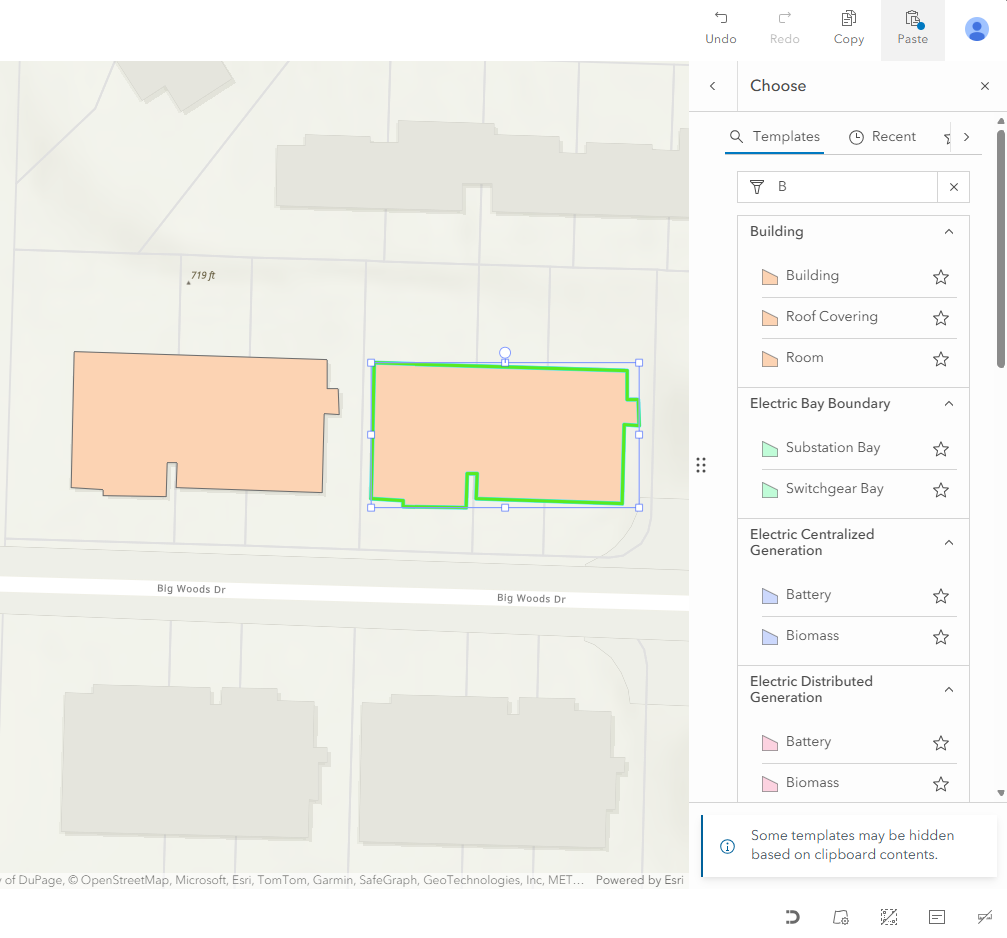Click the tooltips panel icon in bottom bar
The image size is (1007, 938).
click(936, 917)
